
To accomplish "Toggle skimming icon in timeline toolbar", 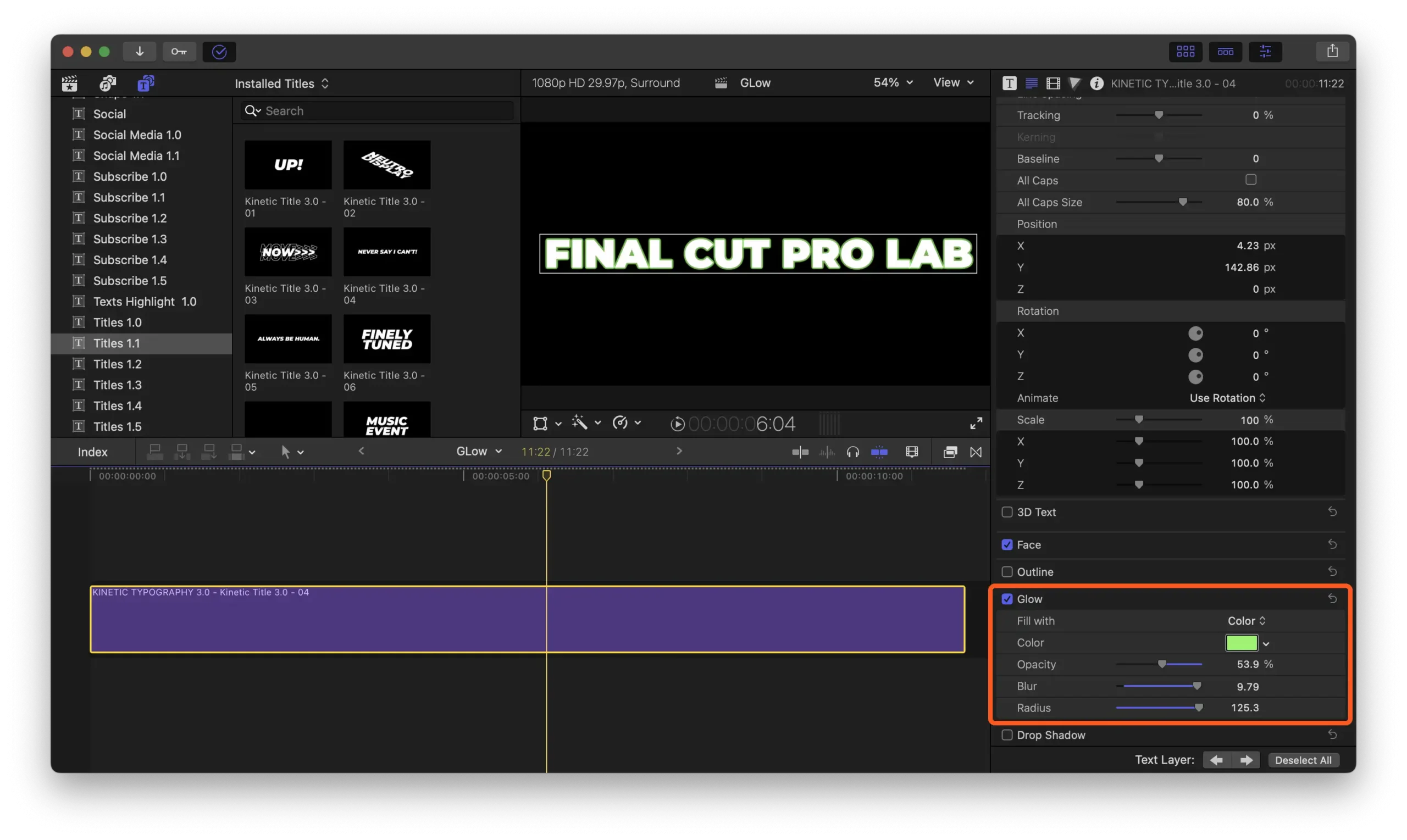I will [x=800, y=452].
